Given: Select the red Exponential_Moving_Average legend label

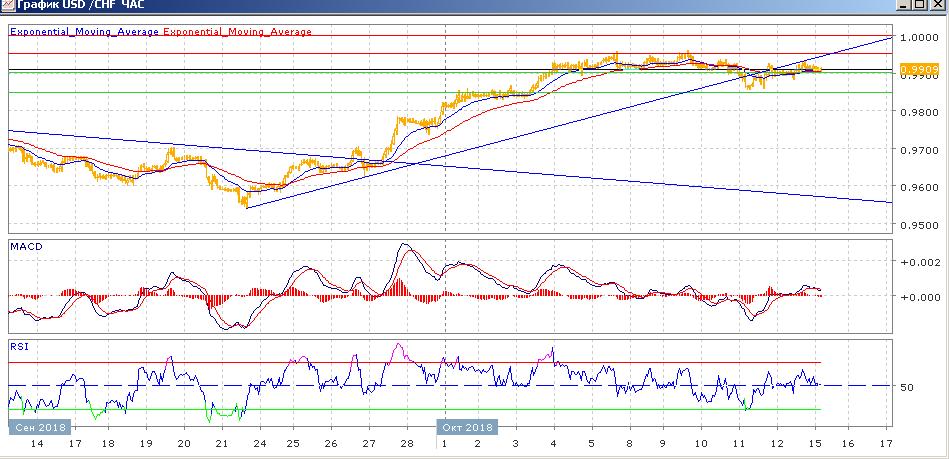Looking at the screenshot, I should [x=238, y=31].
